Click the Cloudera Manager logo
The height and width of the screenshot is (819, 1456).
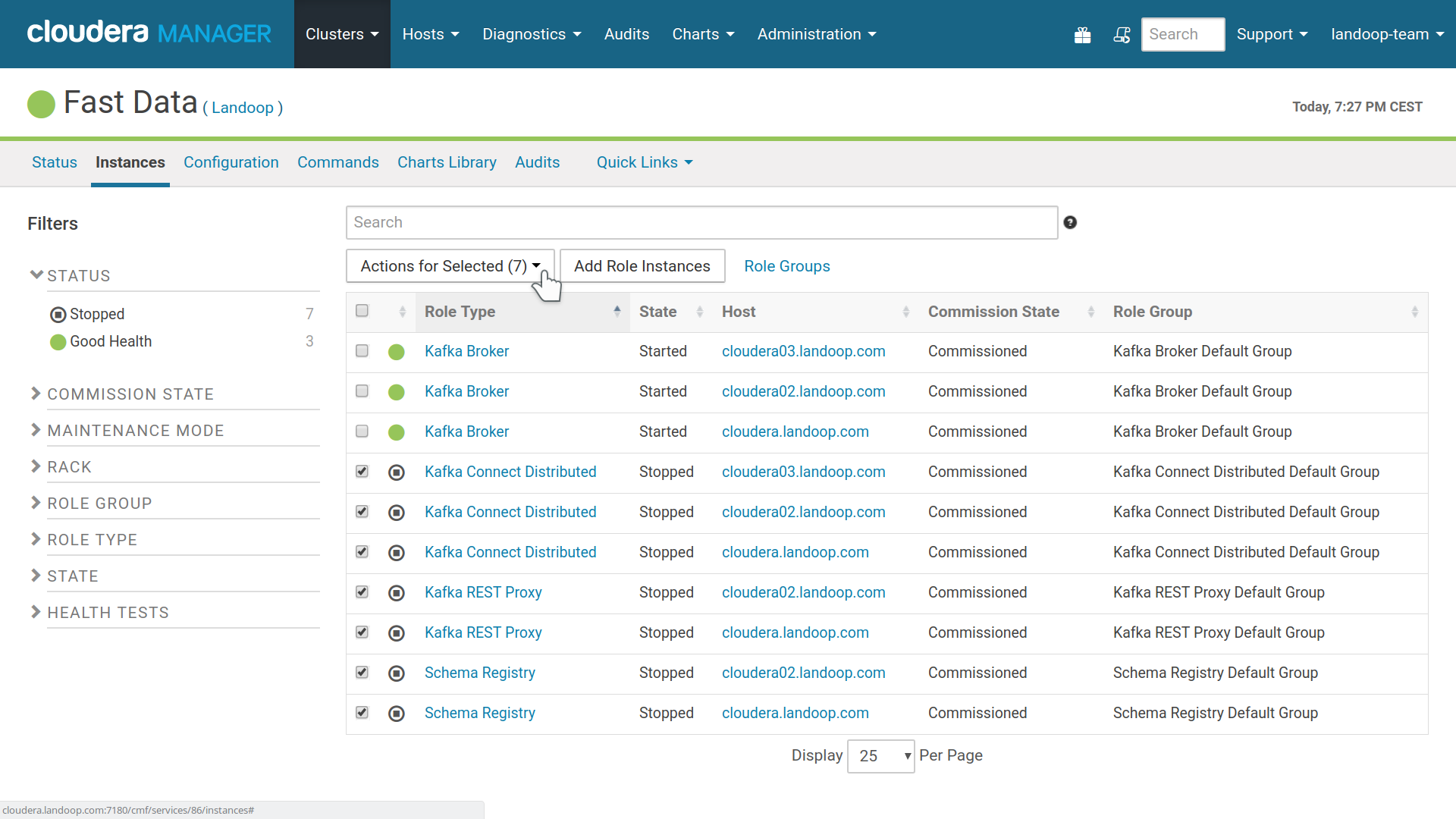point(149,33)
